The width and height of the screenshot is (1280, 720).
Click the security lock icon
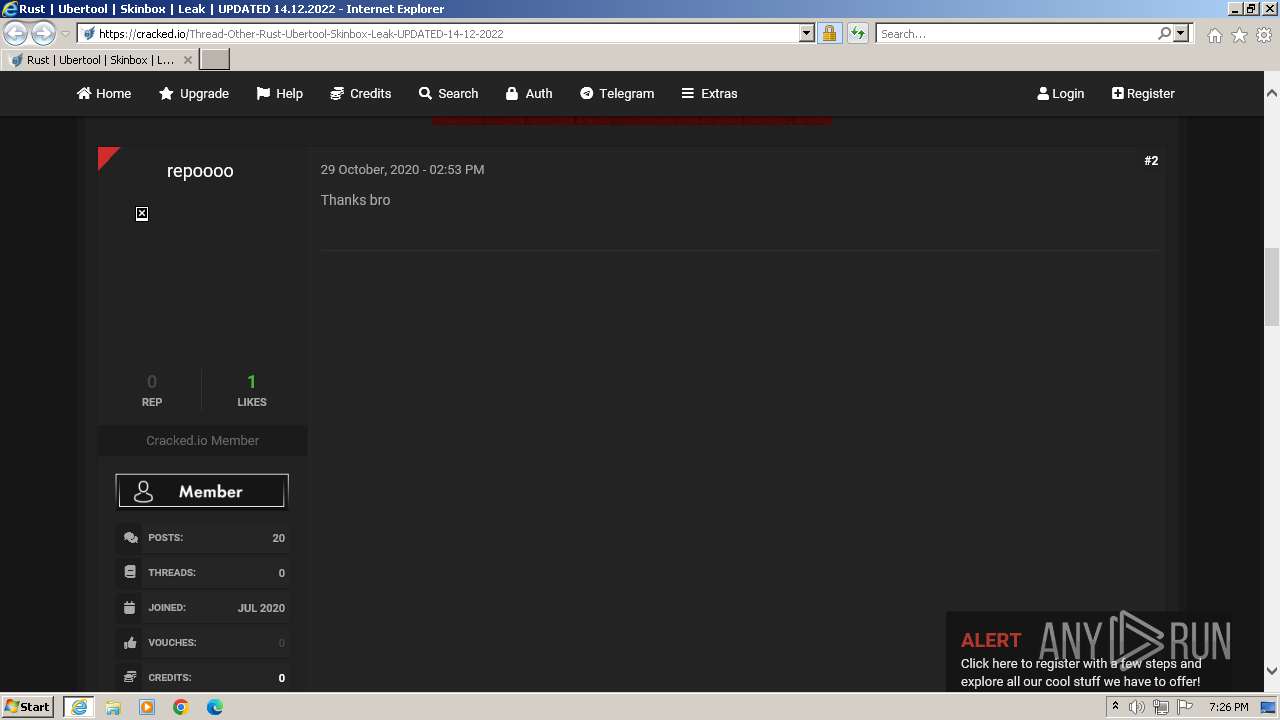click(829, 33)
